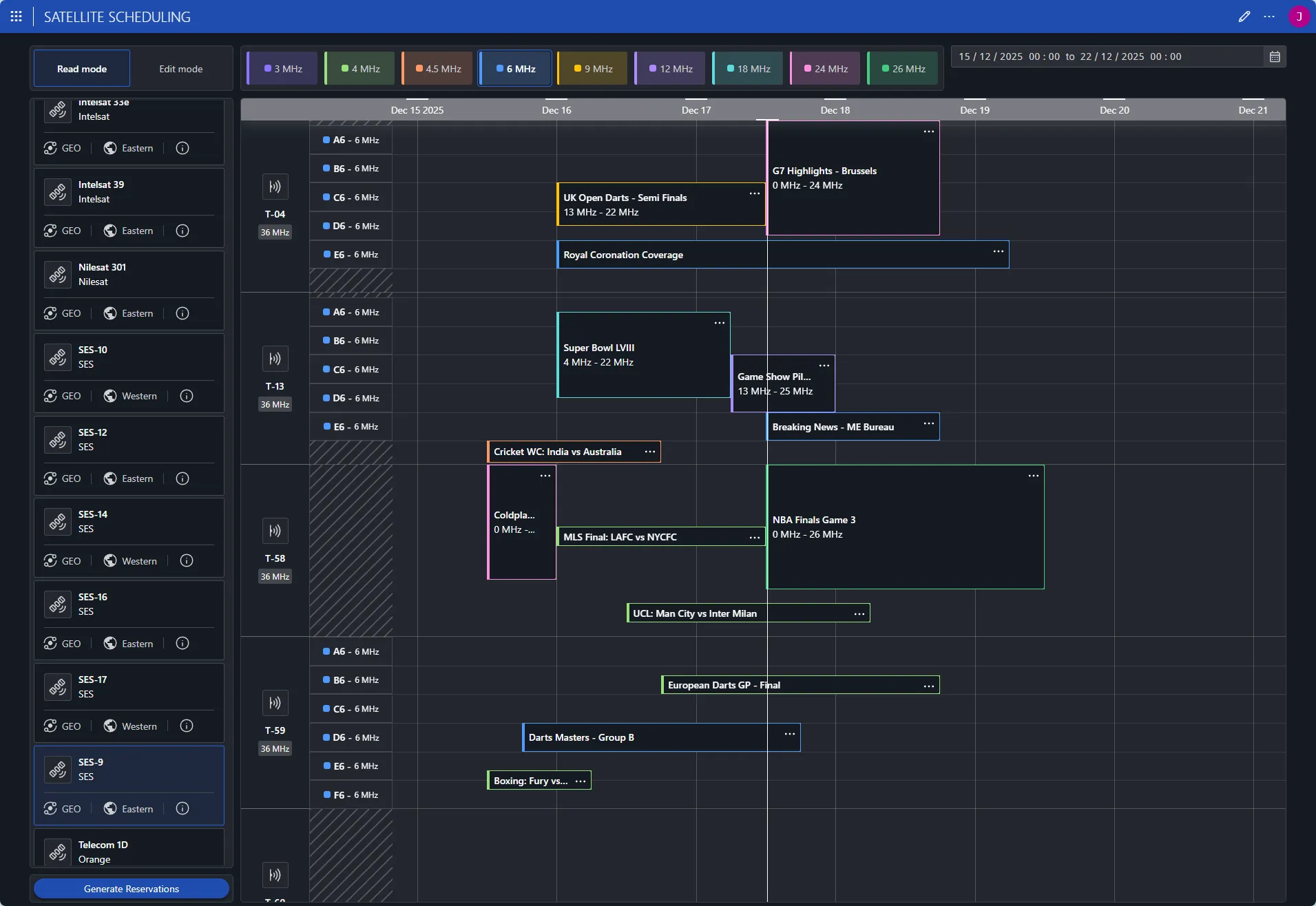This screenshot has width=1316, height=906.
Task: Click the satellite icon for Nilesat 301
Action: [x=58, y=275]
